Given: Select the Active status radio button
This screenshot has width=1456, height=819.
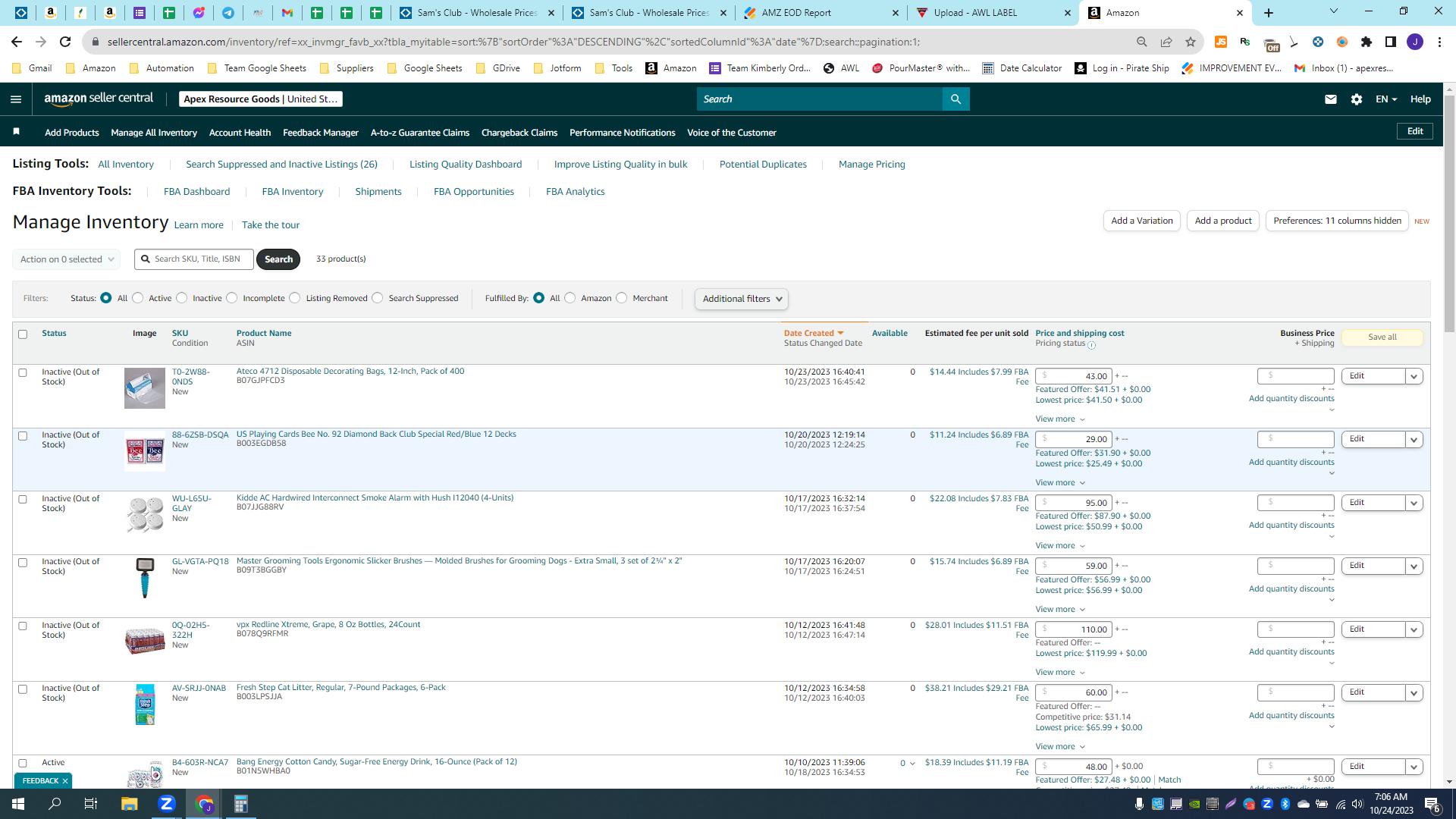Looking at the screenshot, I should 138,298.
